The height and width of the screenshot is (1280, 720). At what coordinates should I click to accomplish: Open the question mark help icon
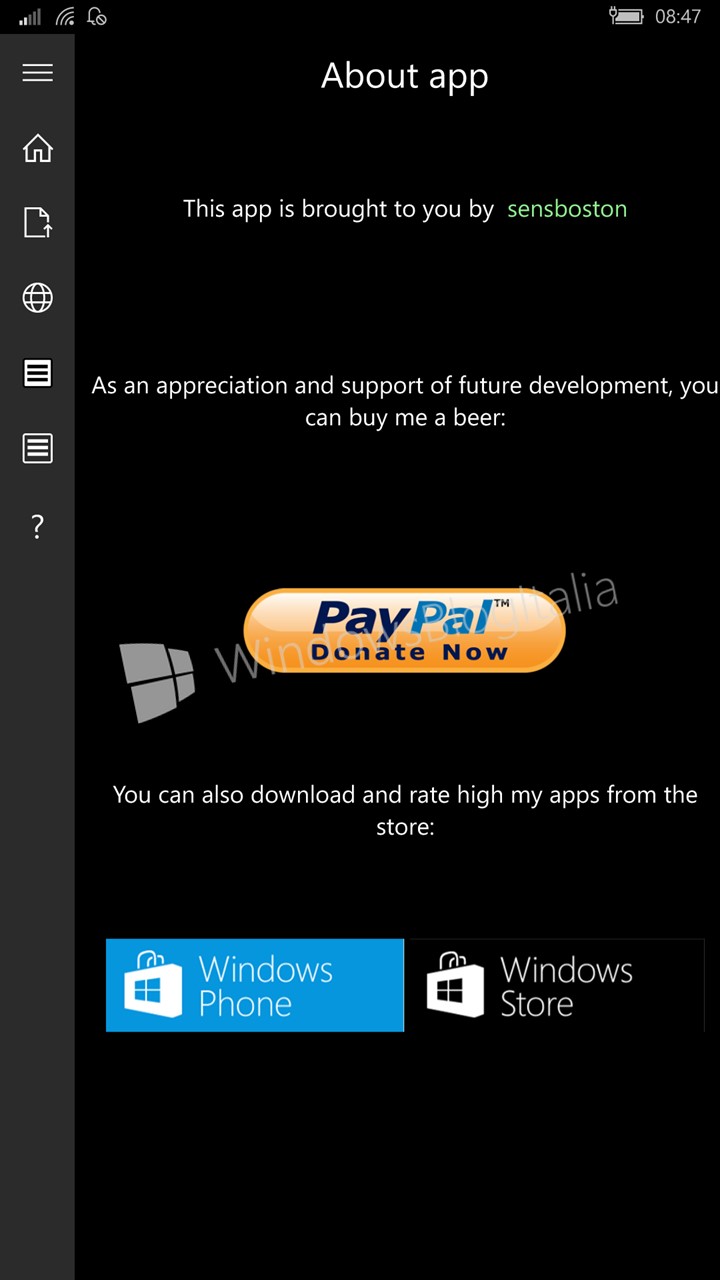[37, 526]
